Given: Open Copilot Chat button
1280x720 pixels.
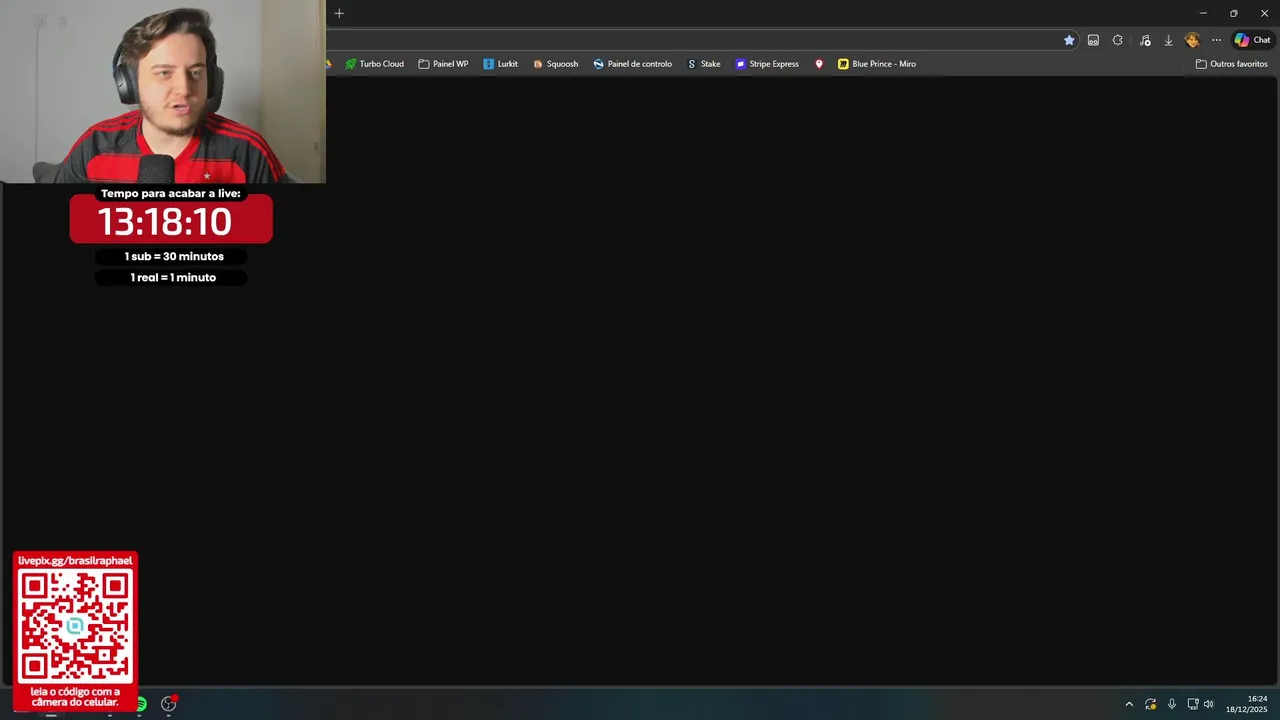Looking at the screenshot, I should click(1252, 40).
